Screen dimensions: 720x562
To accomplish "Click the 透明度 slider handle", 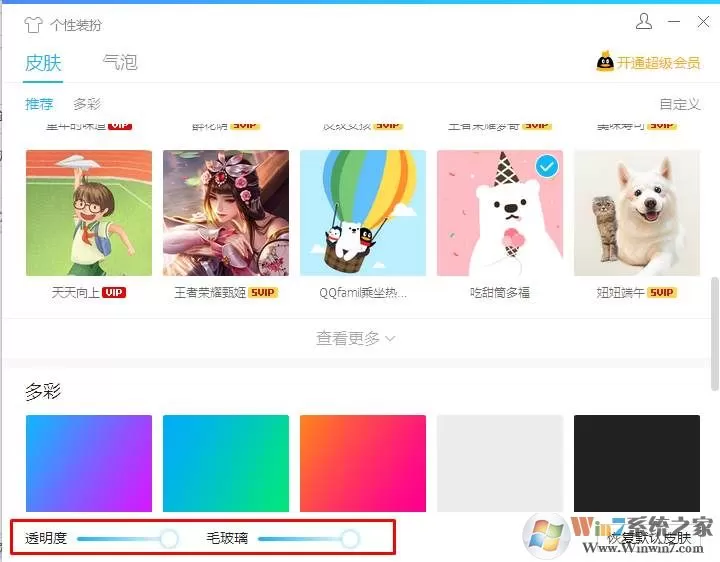I will point(169,538).
